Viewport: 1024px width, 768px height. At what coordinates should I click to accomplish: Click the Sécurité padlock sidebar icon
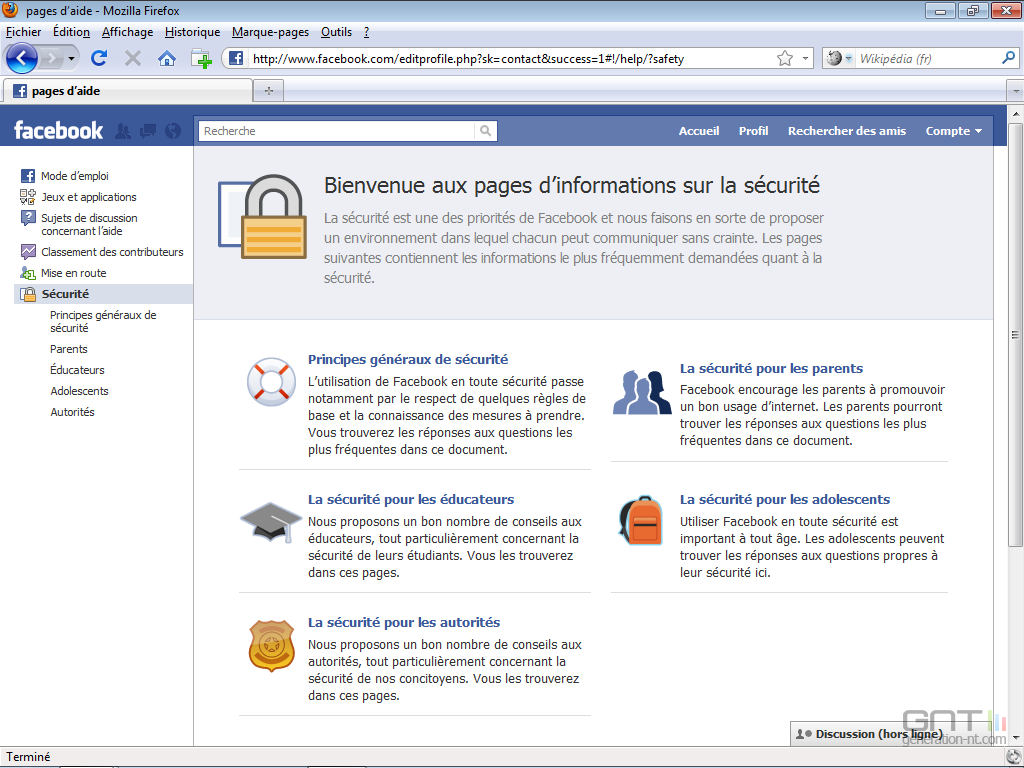tap(27, 294)
